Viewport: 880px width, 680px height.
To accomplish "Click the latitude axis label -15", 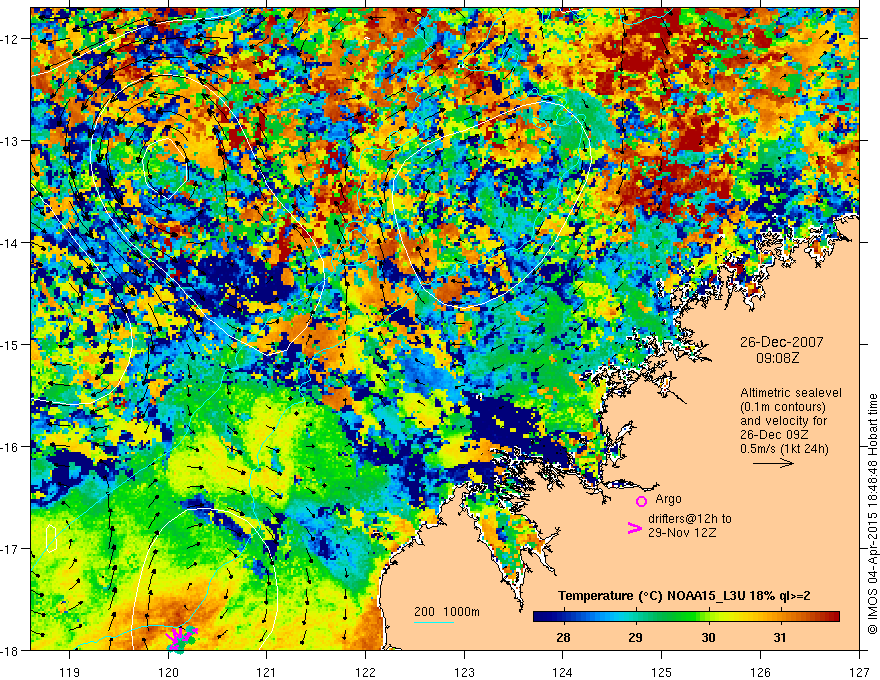I will [x=10, y=344].
